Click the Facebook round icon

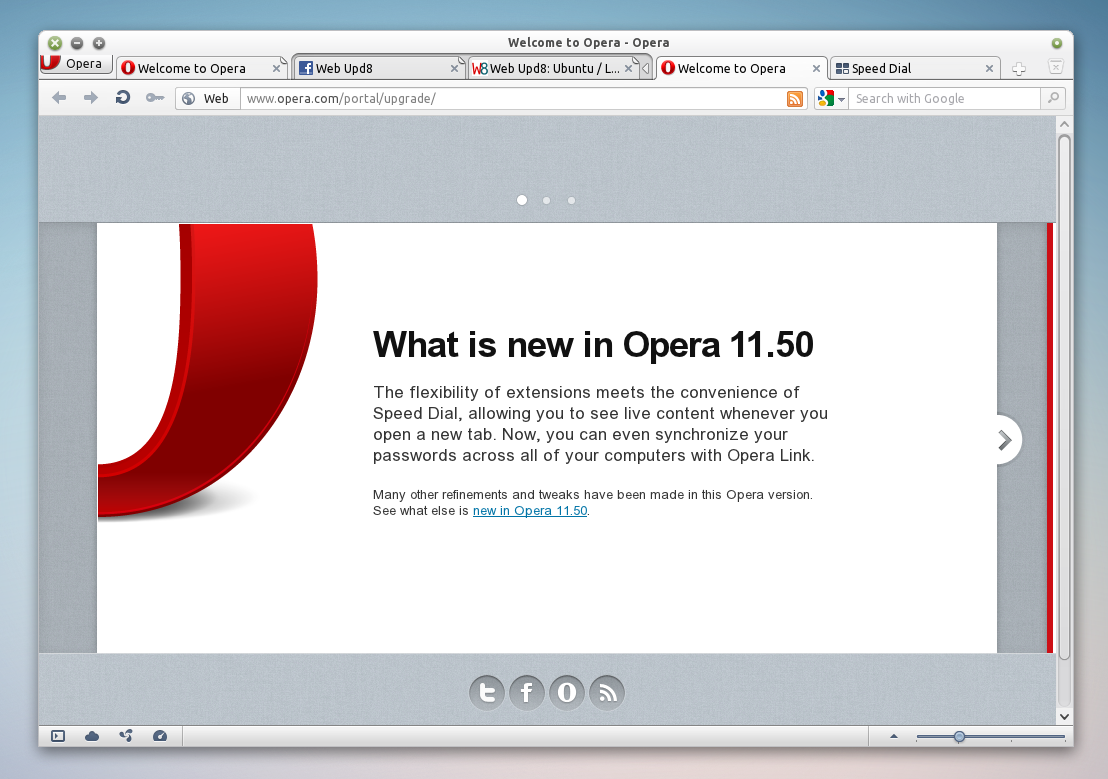click(x=526, y=692)
